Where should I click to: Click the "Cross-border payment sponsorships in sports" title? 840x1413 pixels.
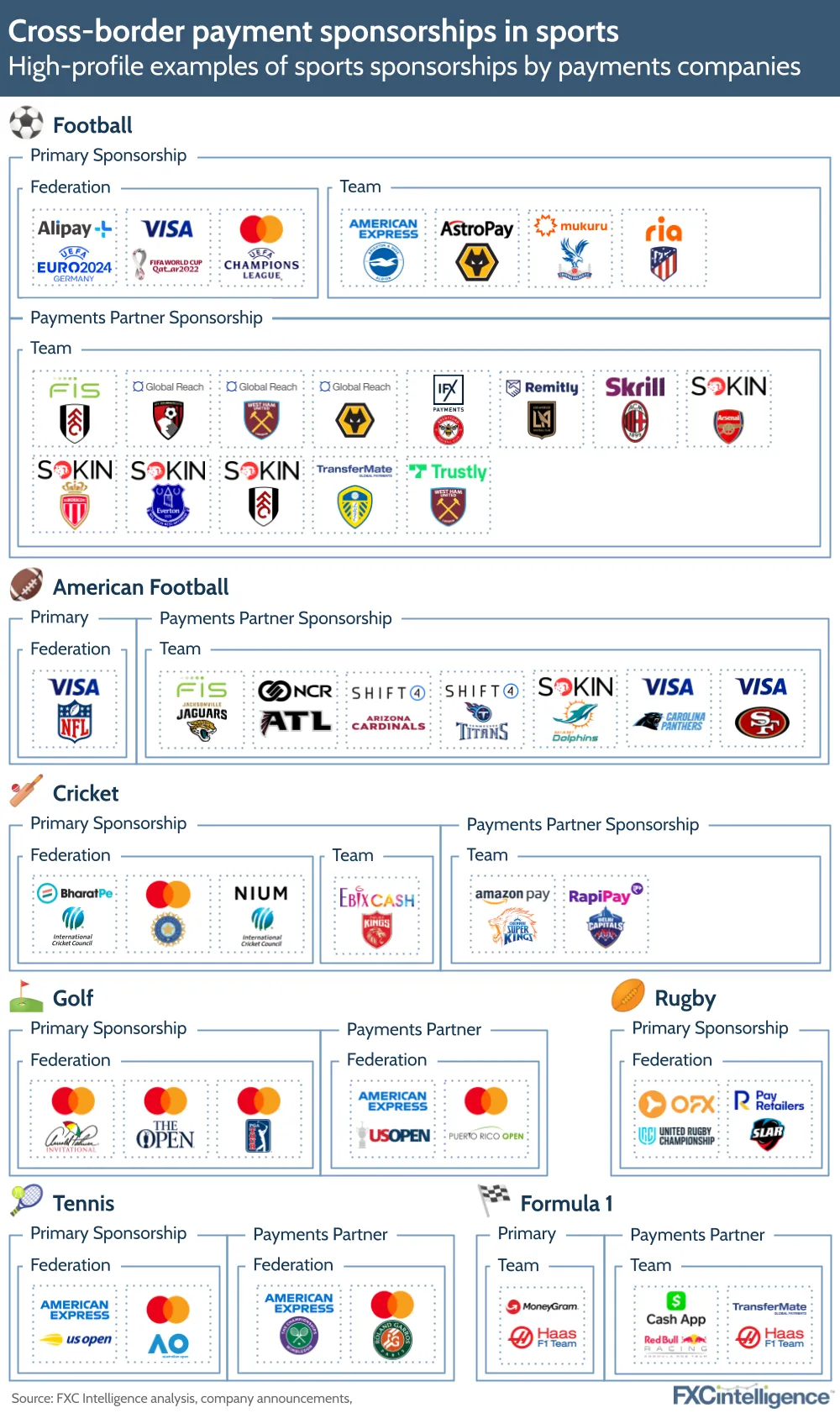click(313, 31)
